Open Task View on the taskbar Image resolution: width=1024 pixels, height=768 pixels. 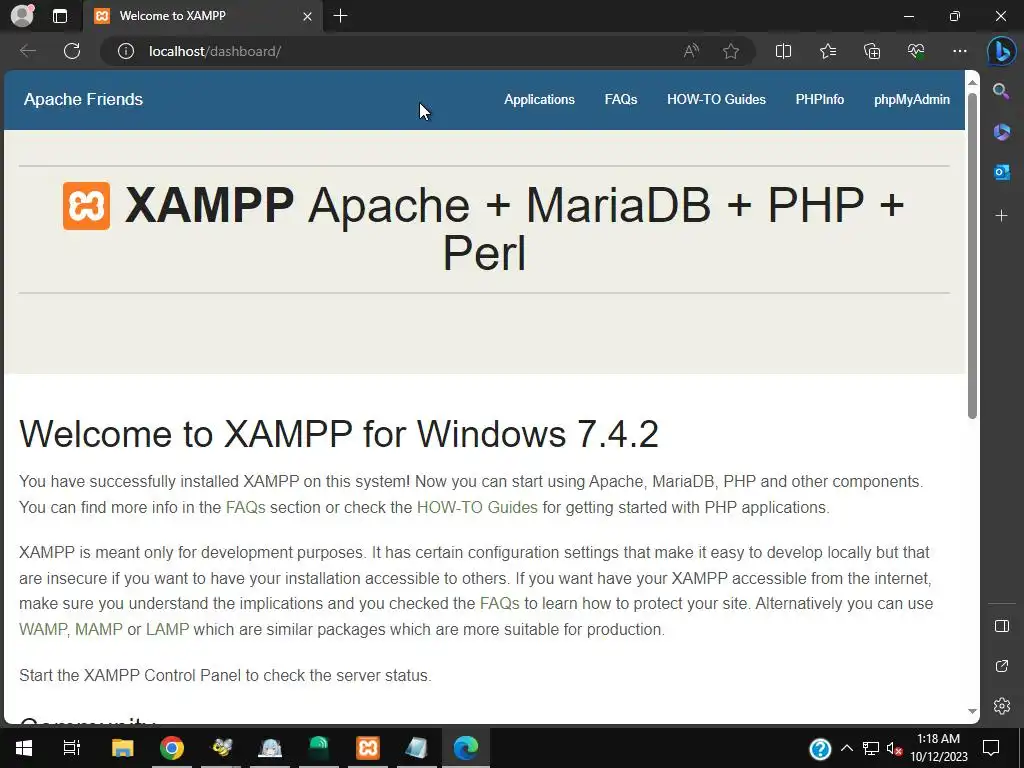tap(72, 748)
